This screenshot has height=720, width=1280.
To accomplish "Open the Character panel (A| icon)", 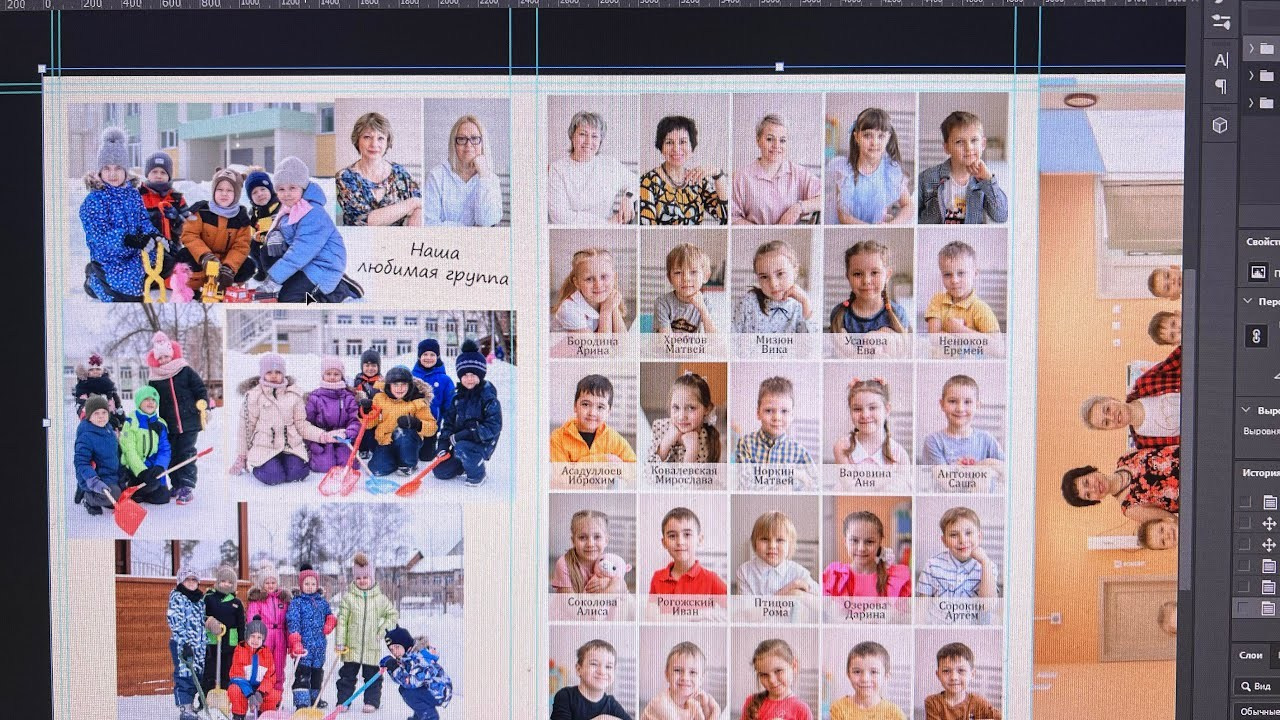I will click(x=1220, y=60).
